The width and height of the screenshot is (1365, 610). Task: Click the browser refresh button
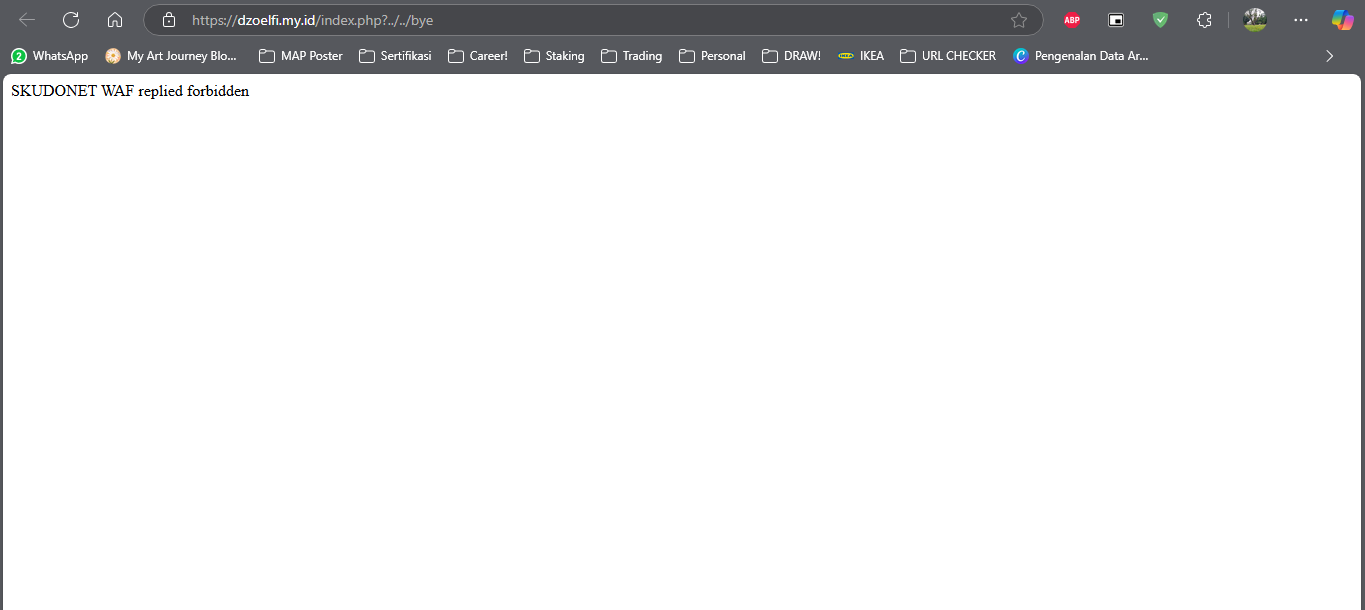tap(71, 20)
